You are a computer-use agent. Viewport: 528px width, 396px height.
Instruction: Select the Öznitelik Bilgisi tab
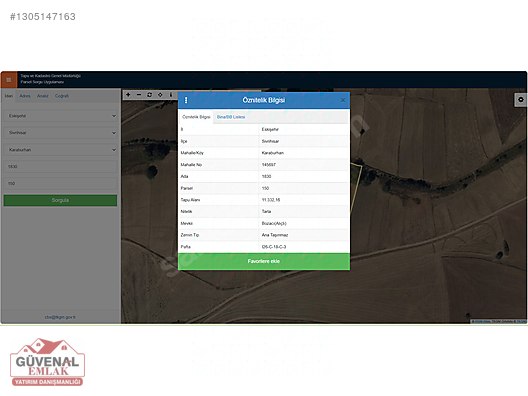pyautogui.click(x=196, y=117)
